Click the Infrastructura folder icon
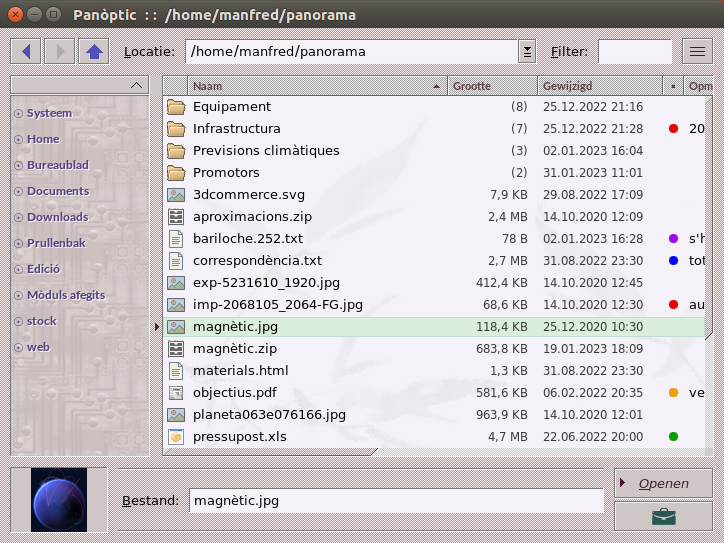Image resolution: width=724 pixels, height=543 pixels. tap(176, 129)
